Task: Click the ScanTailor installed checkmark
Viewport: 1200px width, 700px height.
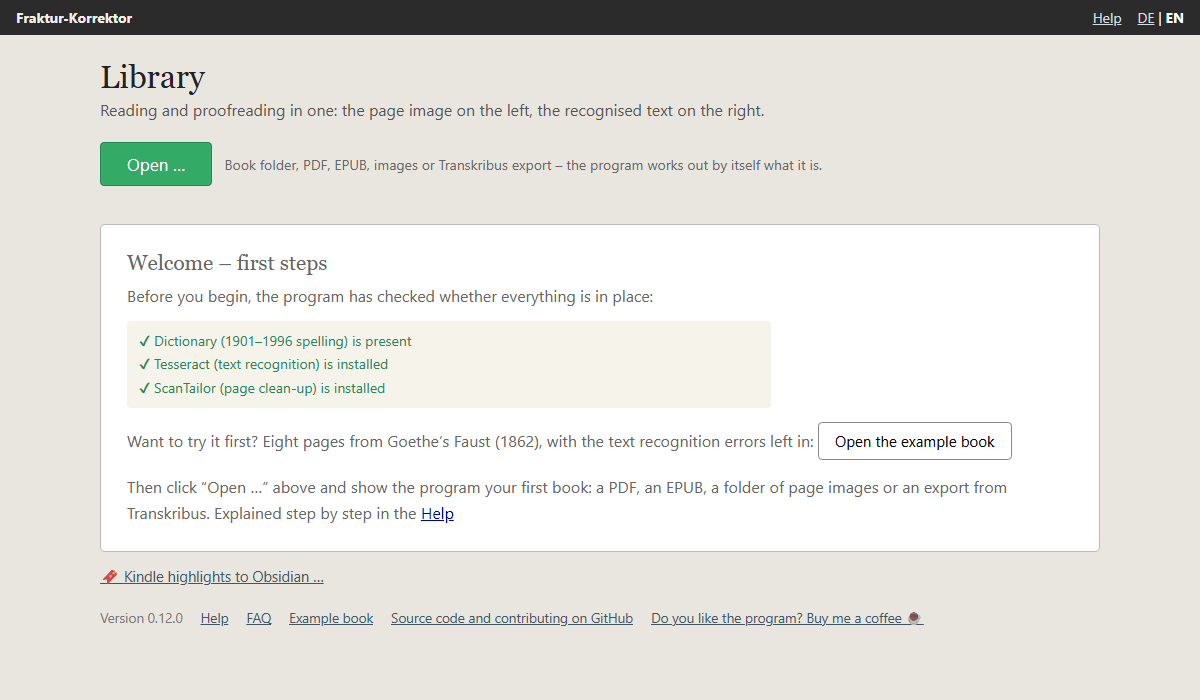Action: coord(145,388)
